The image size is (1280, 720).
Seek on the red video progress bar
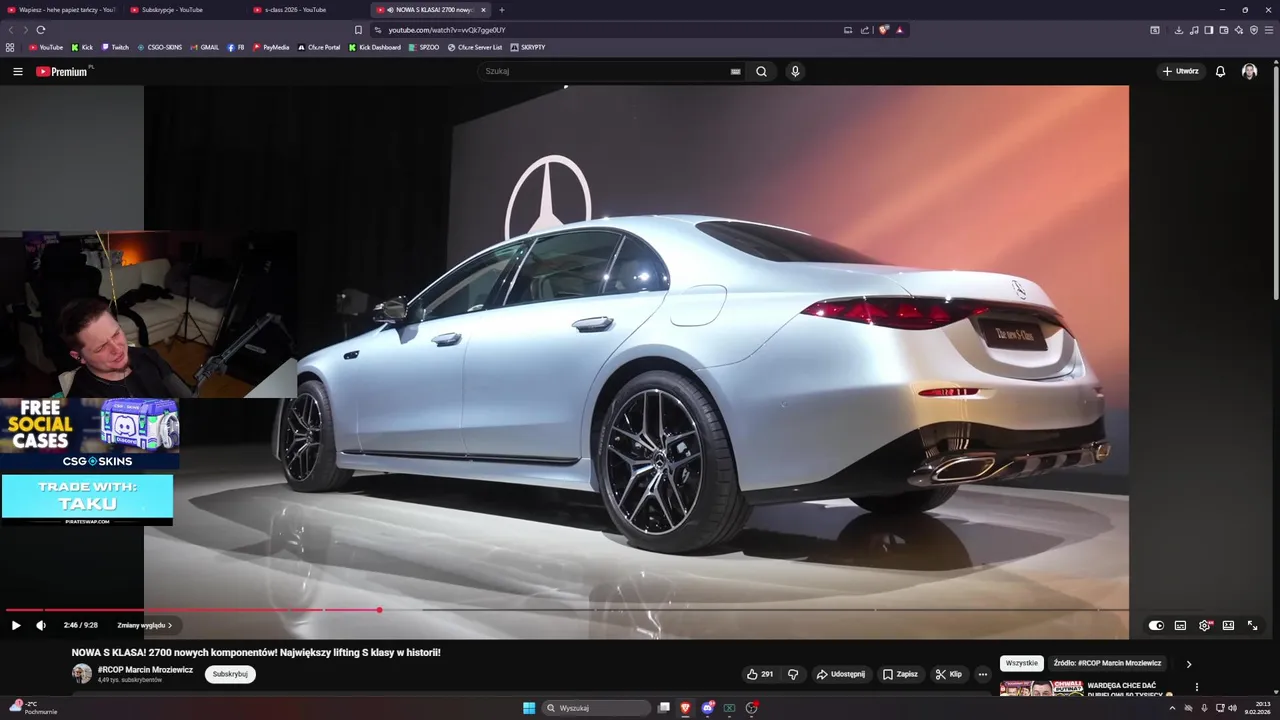193,610
